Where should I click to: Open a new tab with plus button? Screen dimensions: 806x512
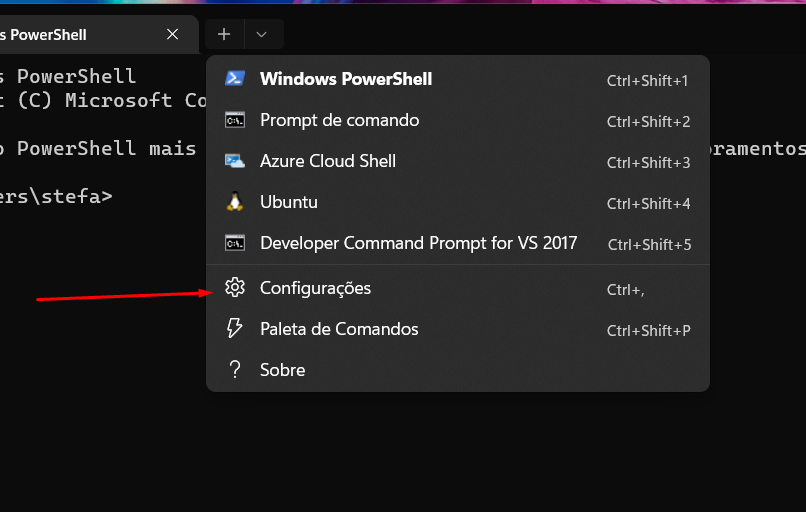(224, 34)
